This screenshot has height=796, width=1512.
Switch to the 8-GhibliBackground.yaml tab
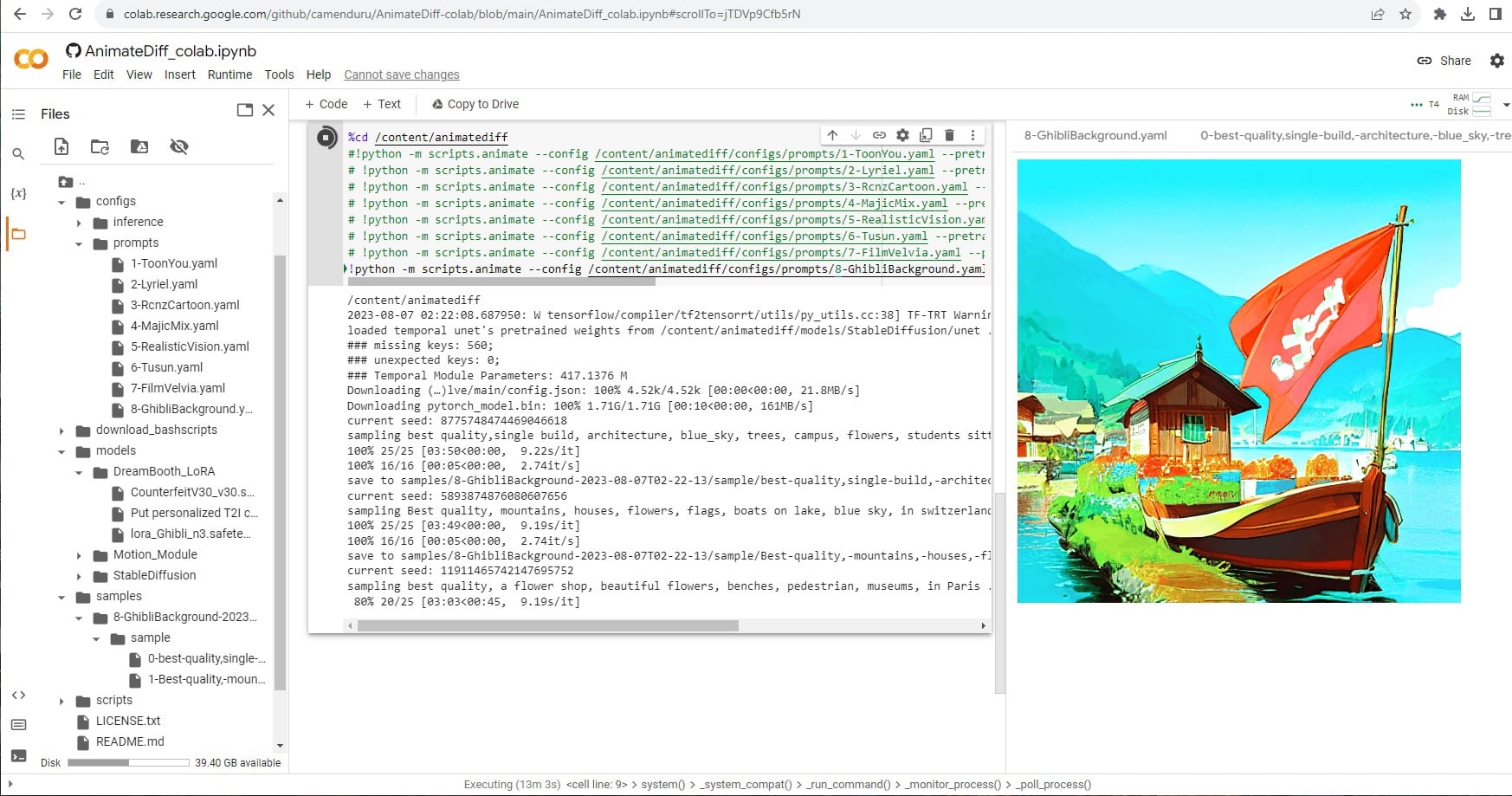coord(1095,135)
